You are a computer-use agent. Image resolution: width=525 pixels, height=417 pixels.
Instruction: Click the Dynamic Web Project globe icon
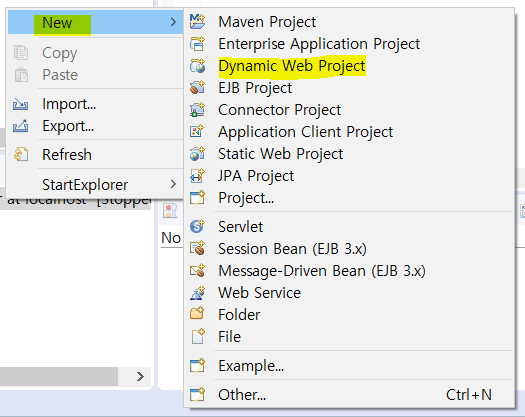[197, 66]
